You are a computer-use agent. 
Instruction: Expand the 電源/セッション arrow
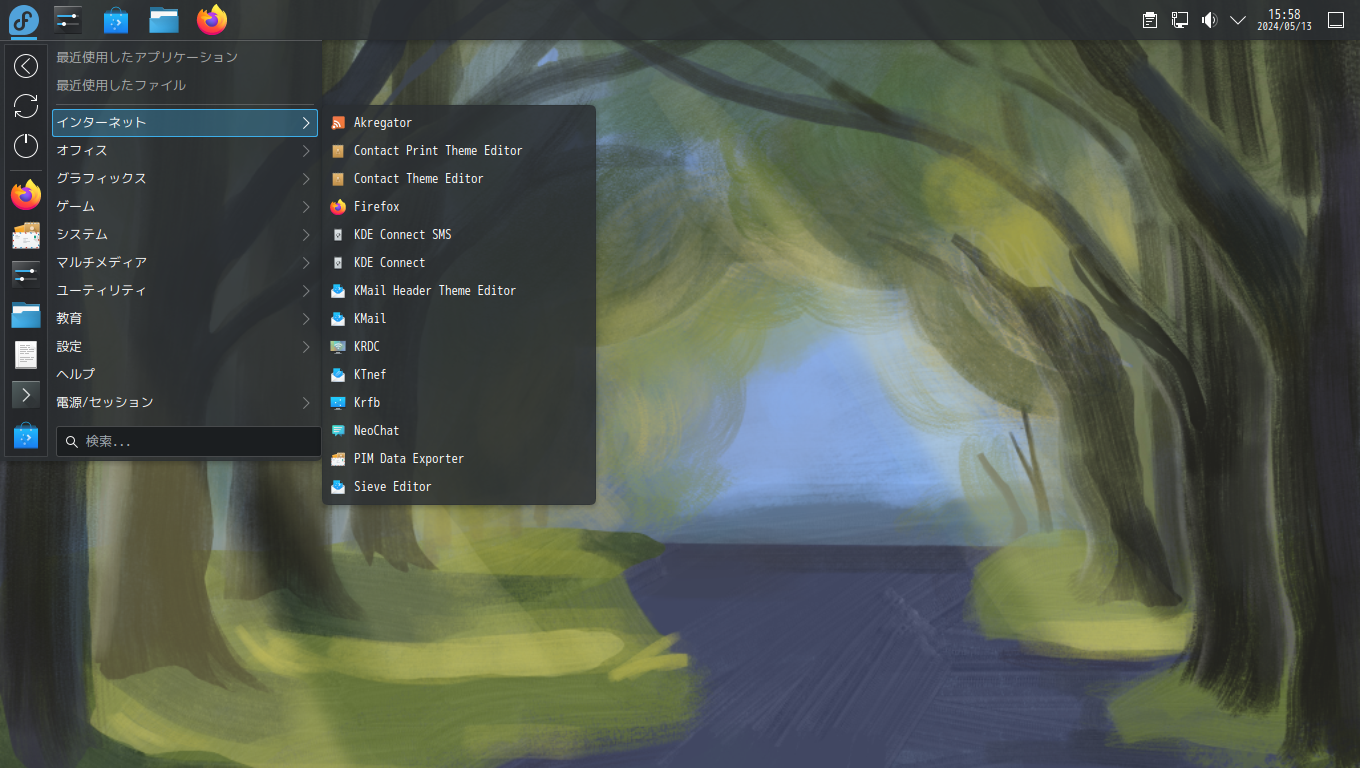pyautogui.click(x=306, y=403)
